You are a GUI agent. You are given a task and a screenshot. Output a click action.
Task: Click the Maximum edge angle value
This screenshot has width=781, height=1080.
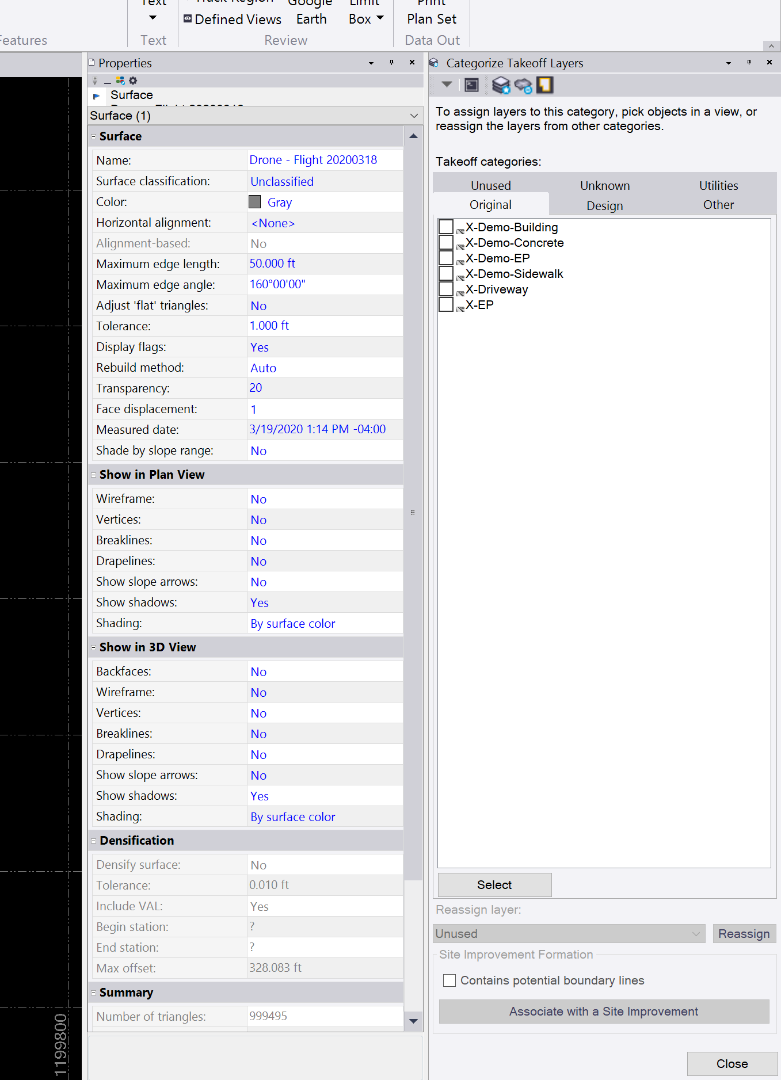(325, 284)
